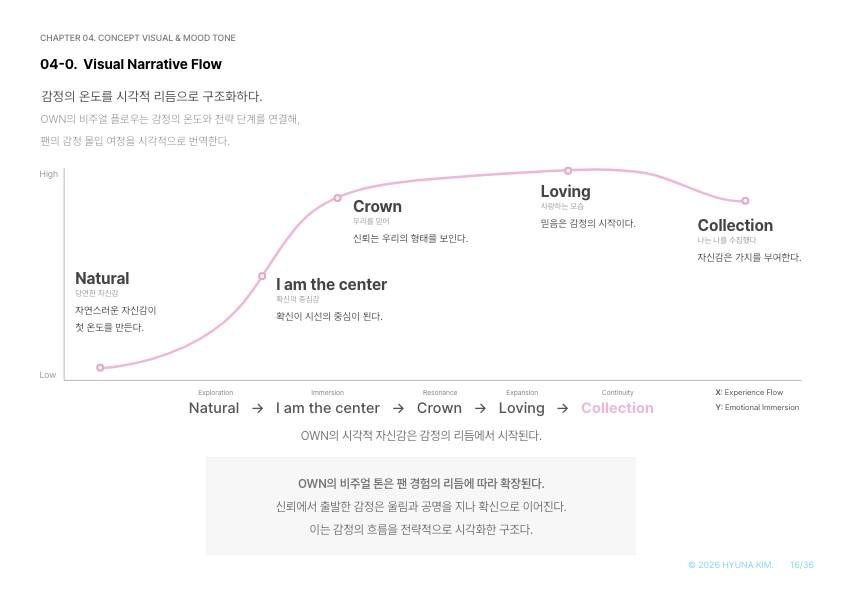Click the © 2026 HYUNA KIM. footer text
Screen dimensions: 842x596
731,565
